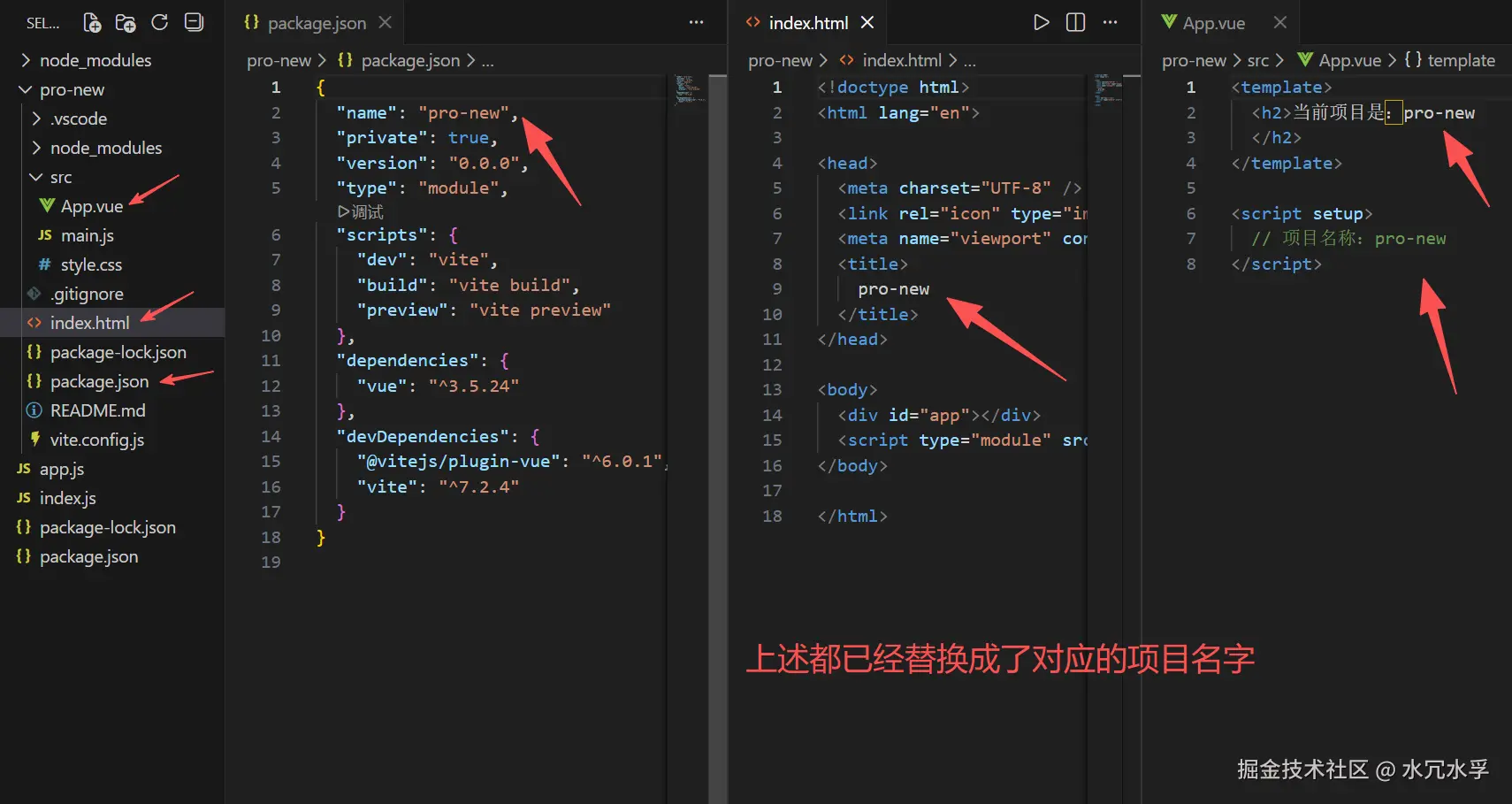1512x804 pixels.
Task: Open README.md from the explorer tree
Action: pos(112,410)
